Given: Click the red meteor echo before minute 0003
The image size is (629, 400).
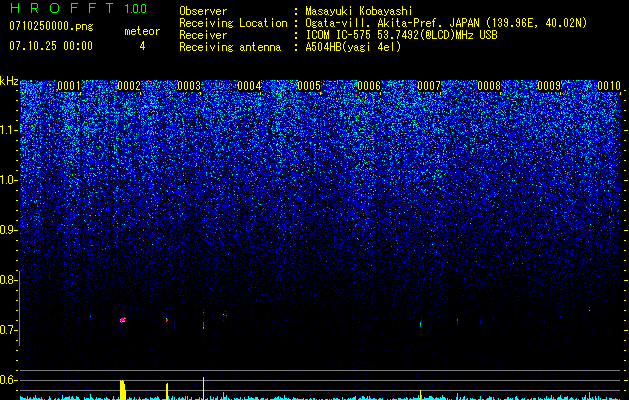Looking at the screenshot, I should 167,320.
